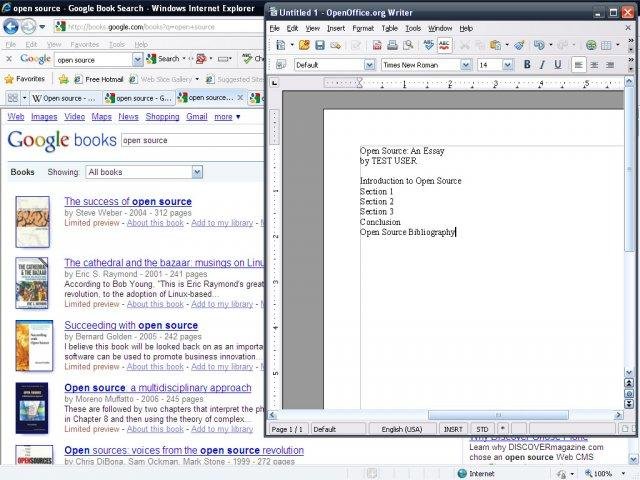Screen dimensions: 640x480
Task: Click New document icon in Writer
Action: [281, 45]
